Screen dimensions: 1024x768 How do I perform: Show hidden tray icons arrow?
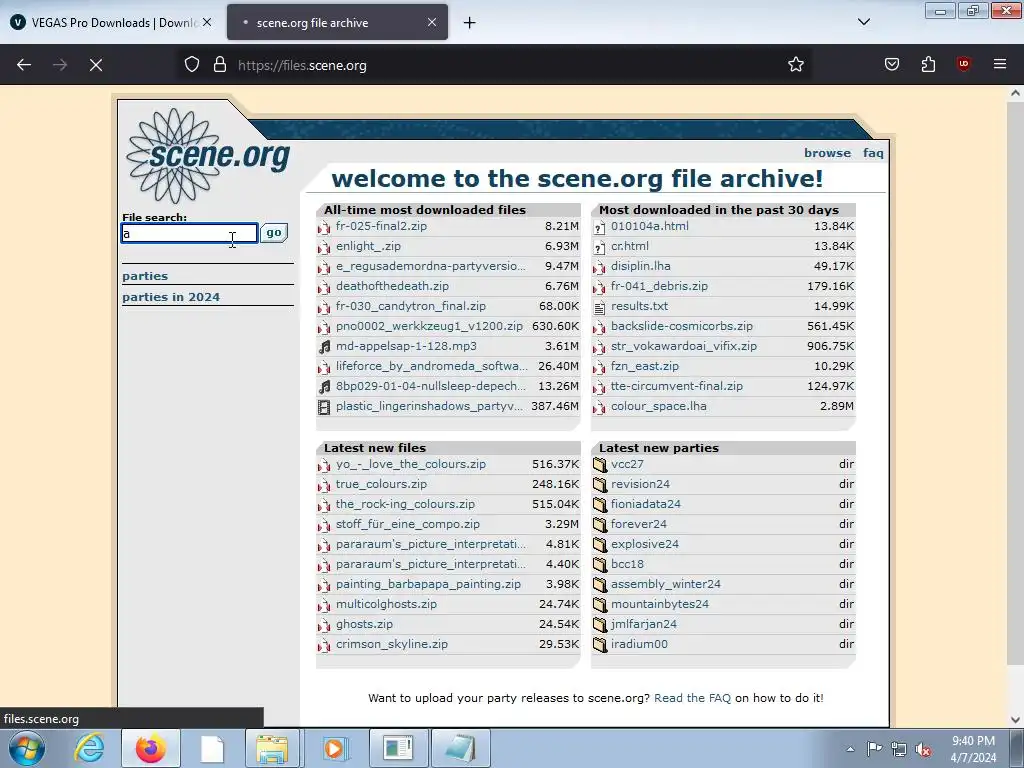tap(850, 749)
